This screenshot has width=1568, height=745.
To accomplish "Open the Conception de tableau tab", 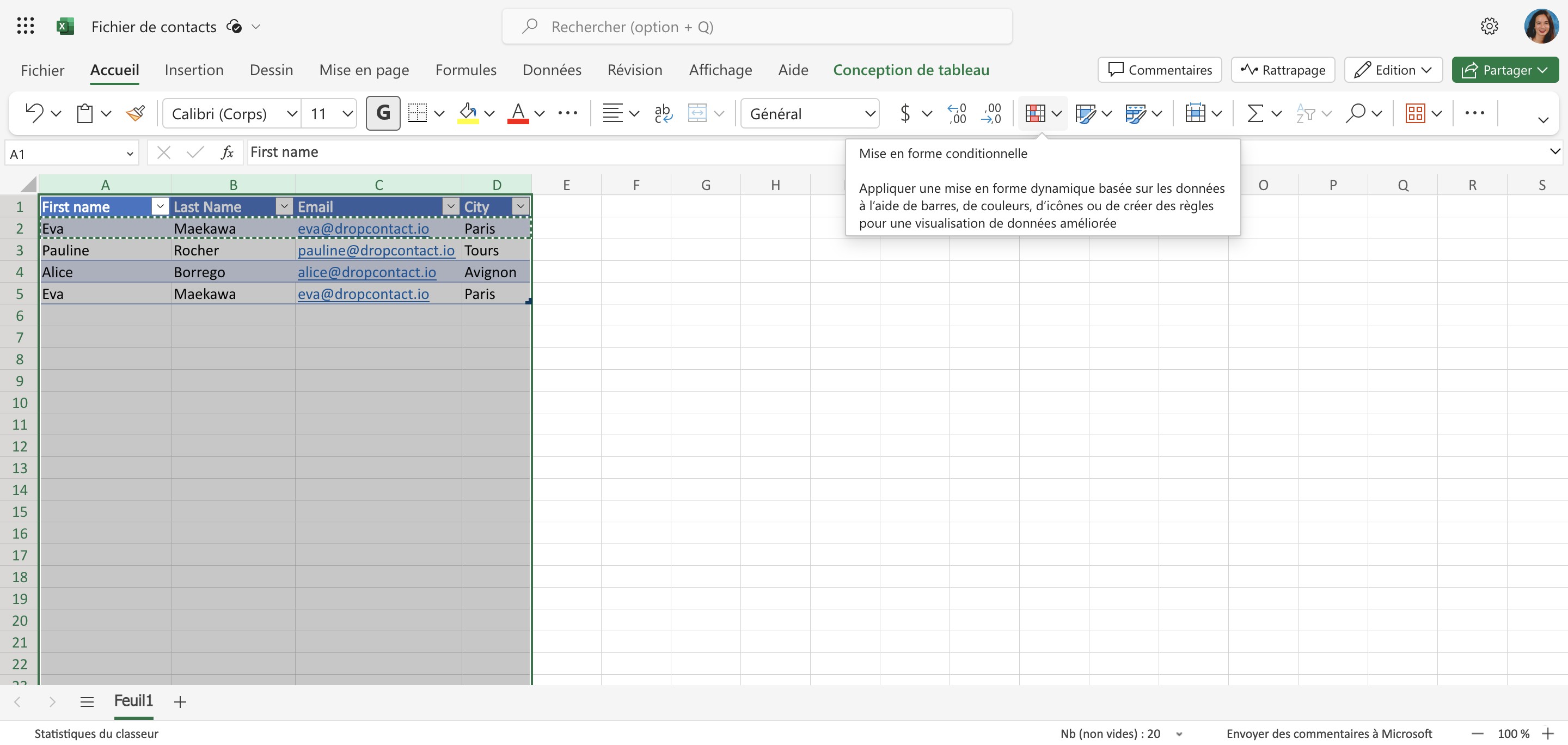I will (911, 70).
